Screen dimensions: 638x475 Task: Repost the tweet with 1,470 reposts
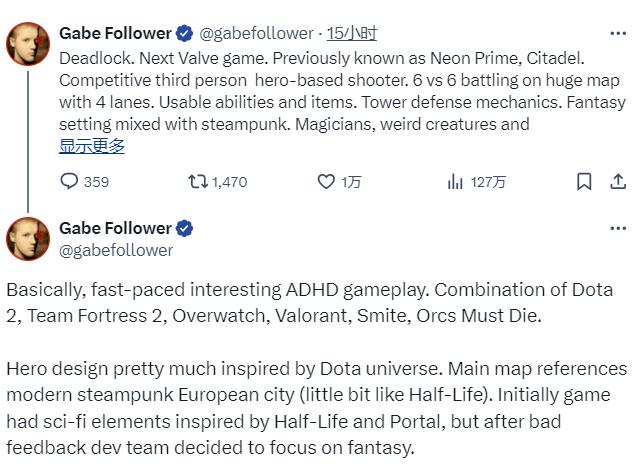pyautogui.click(x=199, y=181)
